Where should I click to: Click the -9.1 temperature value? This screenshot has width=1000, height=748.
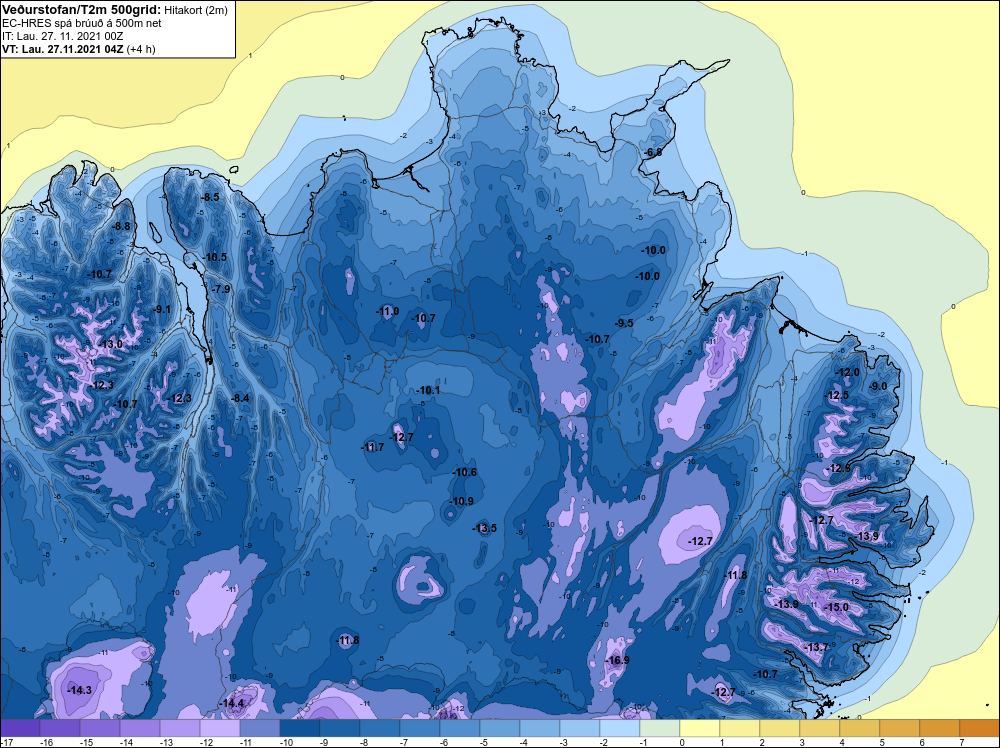click(162, 309)
